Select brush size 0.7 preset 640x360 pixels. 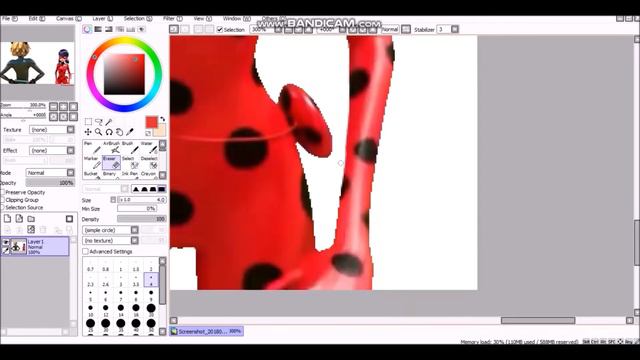point(90,266)
